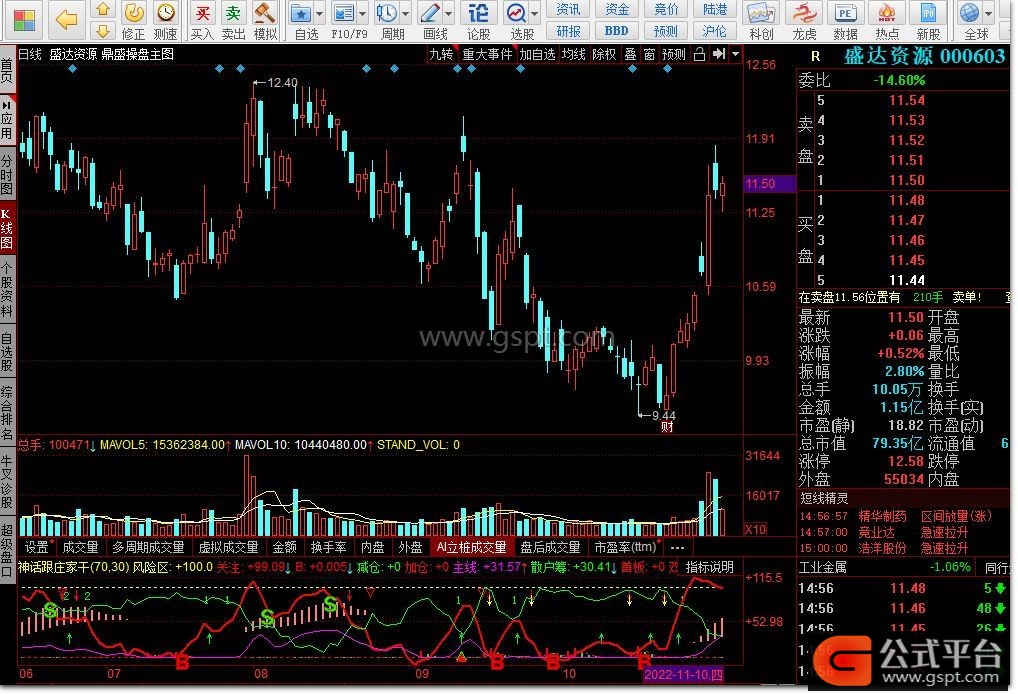The width and height of the screenshot is (1018, 694).
Task: Click the 周期 period clock icon
Action: 387,12
